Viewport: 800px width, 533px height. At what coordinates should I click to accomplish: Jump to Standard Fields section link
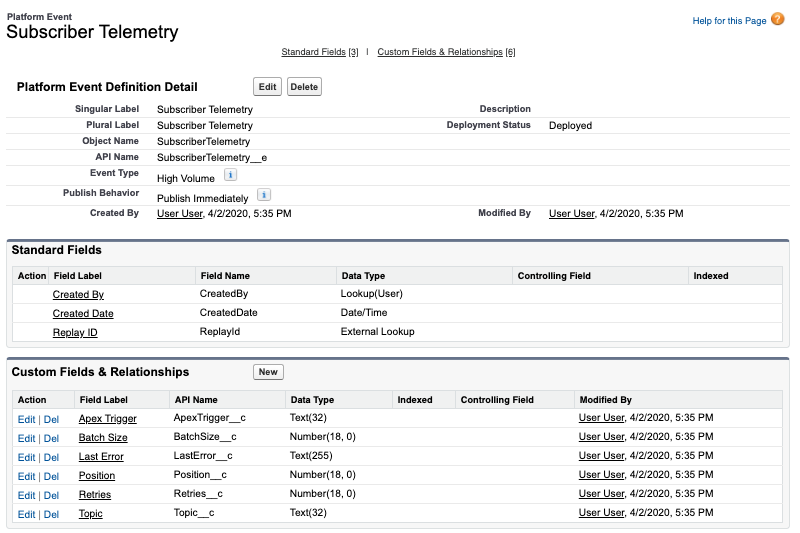click(313, 52)
